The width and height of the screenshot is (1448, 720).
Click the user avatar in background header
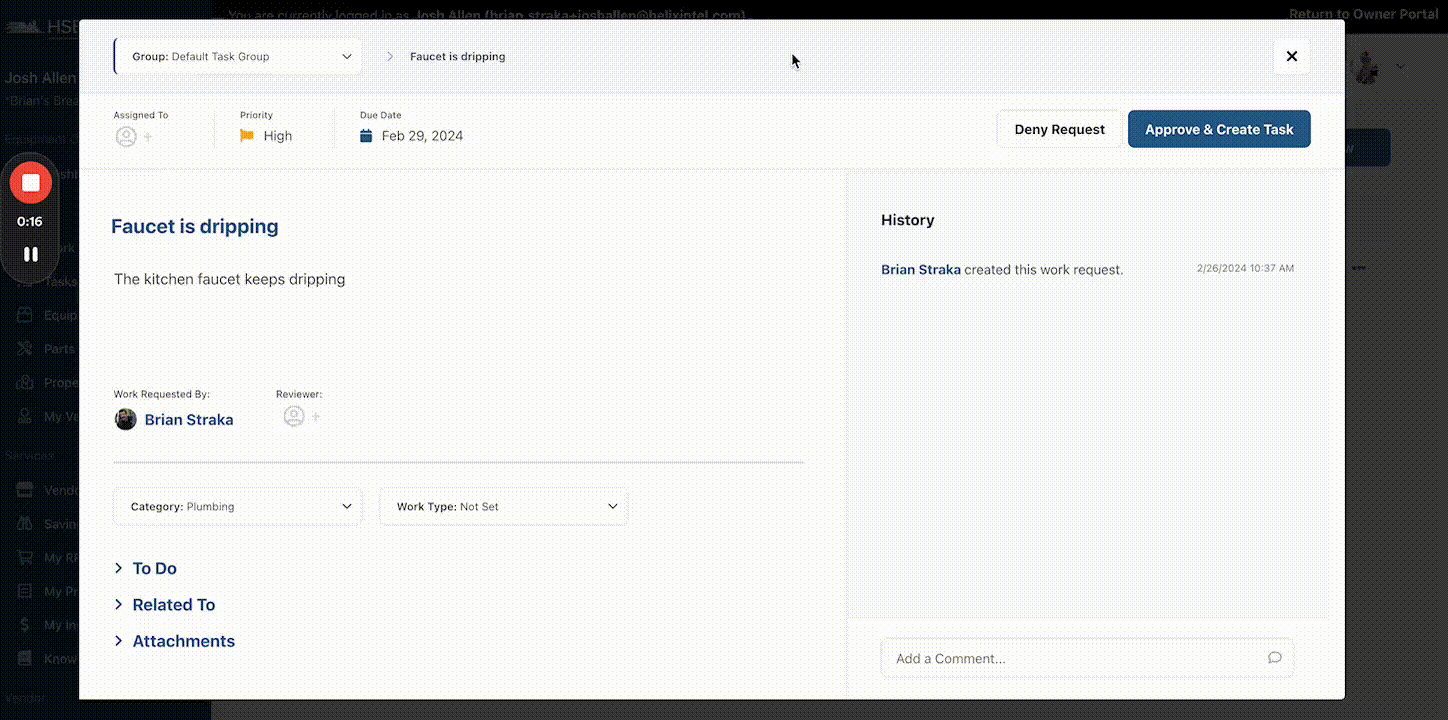tap(1364, 69)
